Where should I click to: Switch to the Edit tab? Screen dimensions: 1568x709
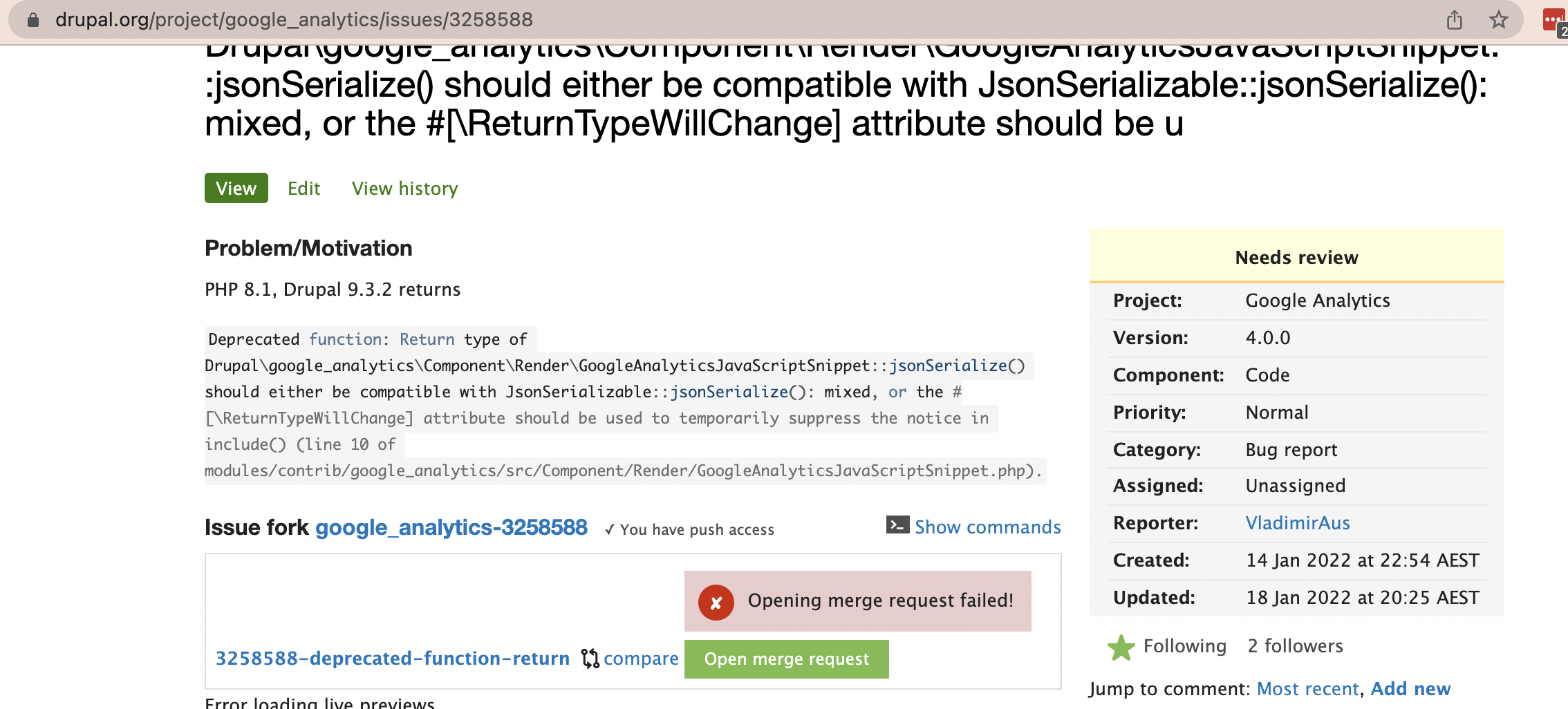[304, 189]
